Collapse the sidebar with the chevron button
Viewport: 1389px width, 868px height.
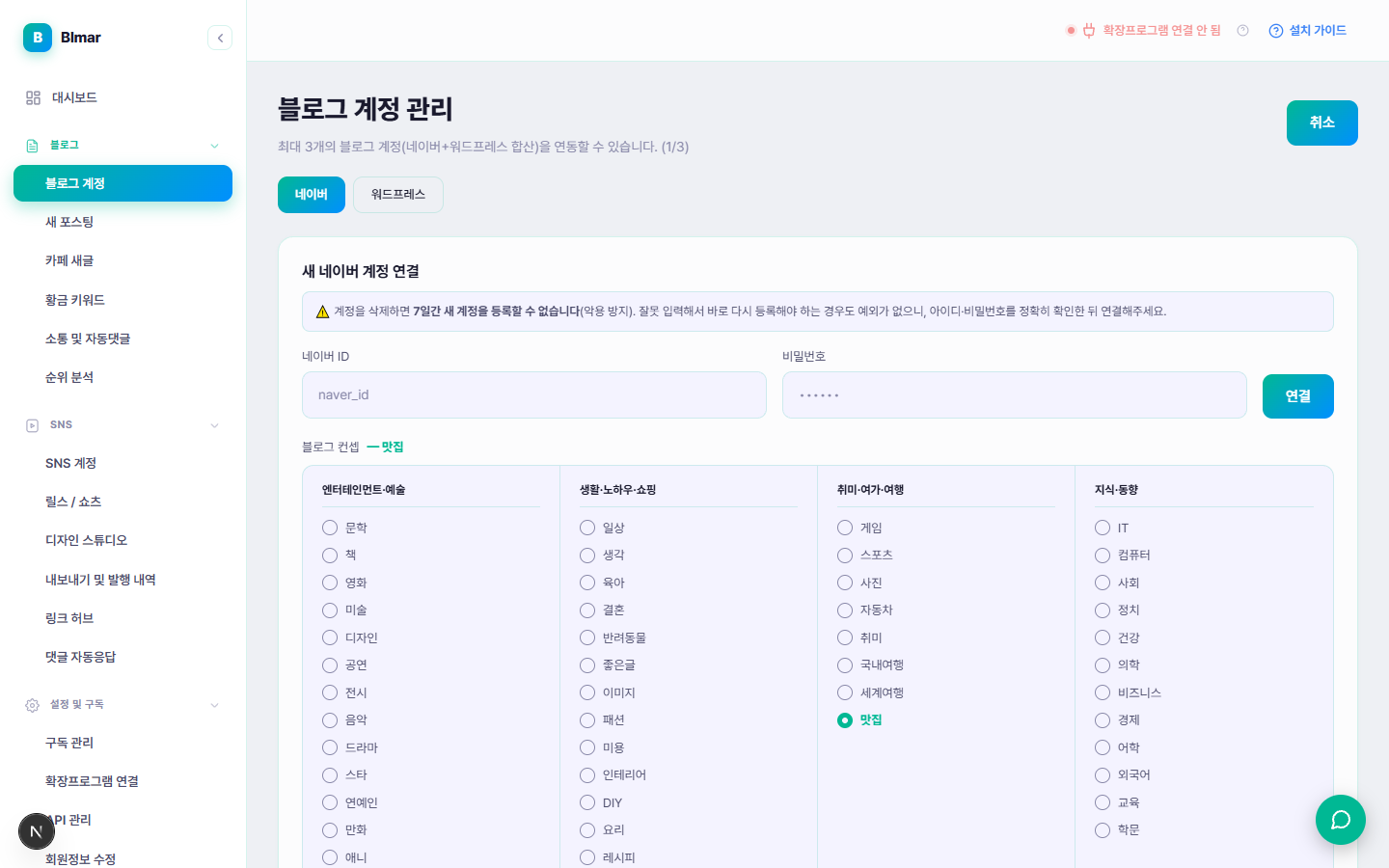pos(220,38)
